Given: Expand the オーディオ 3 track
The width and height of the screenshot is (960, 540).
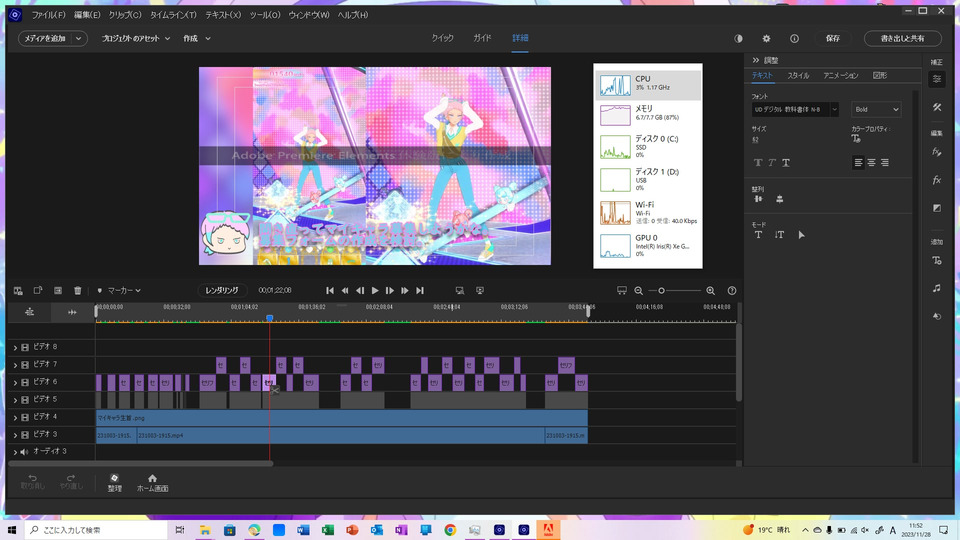Looking at the screenshot, I should click(x=15, y=452).
